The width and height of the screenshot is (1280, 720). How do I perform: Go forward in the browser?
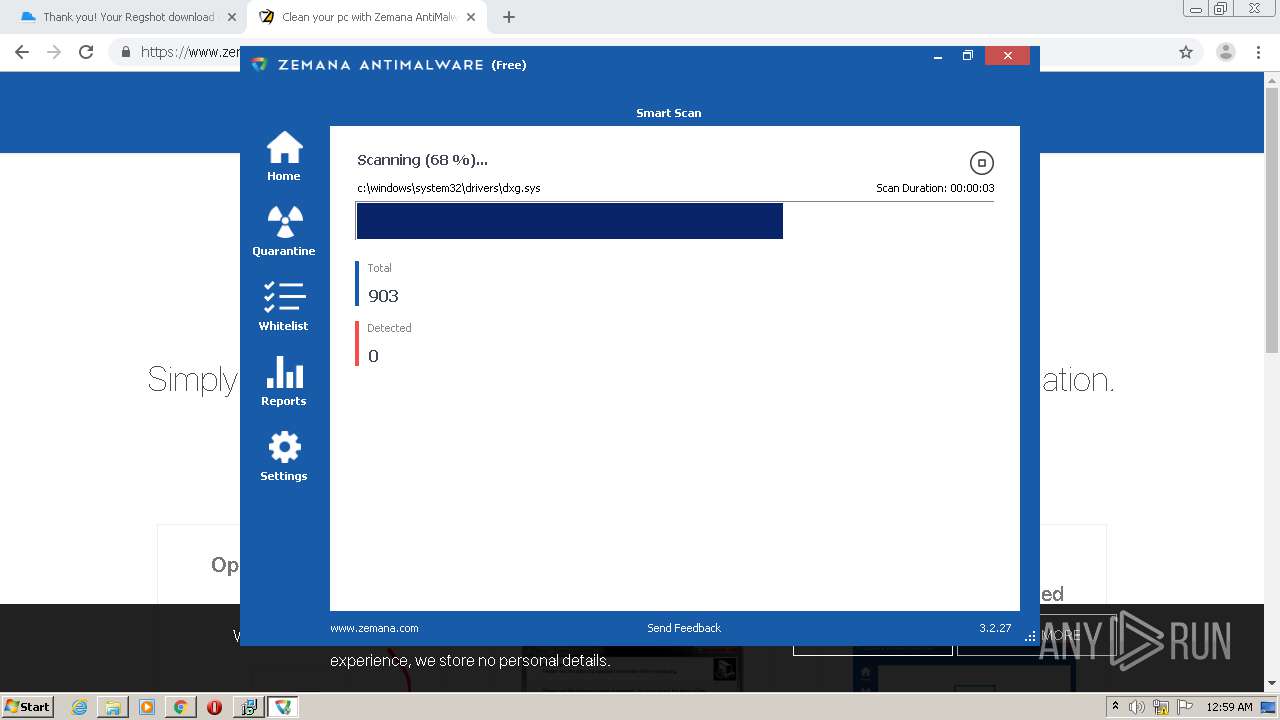tap(54, 52)
